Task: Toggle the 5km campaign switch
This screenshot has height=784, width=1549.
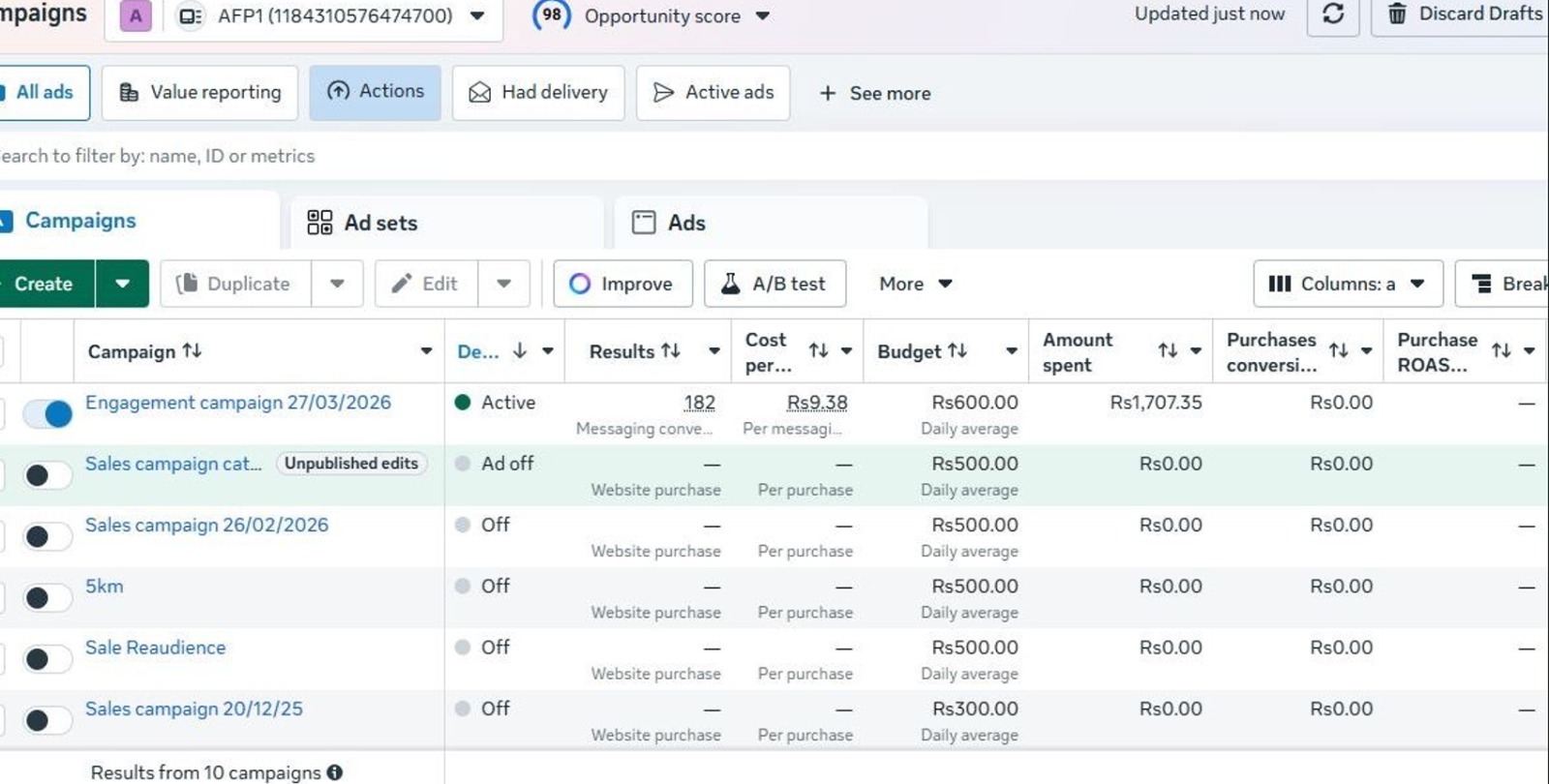Action: click(x=47, y=598)
